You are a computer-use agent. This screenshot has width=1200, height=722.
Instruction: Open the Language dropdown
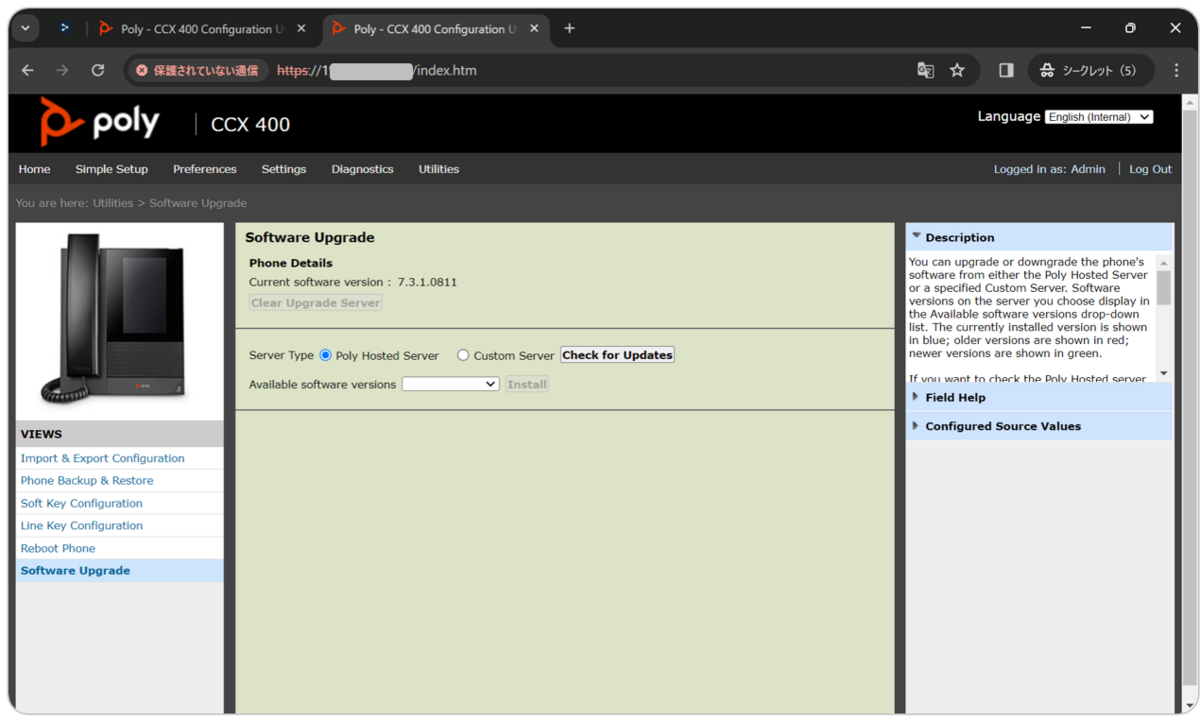(x=1098, y=117)
